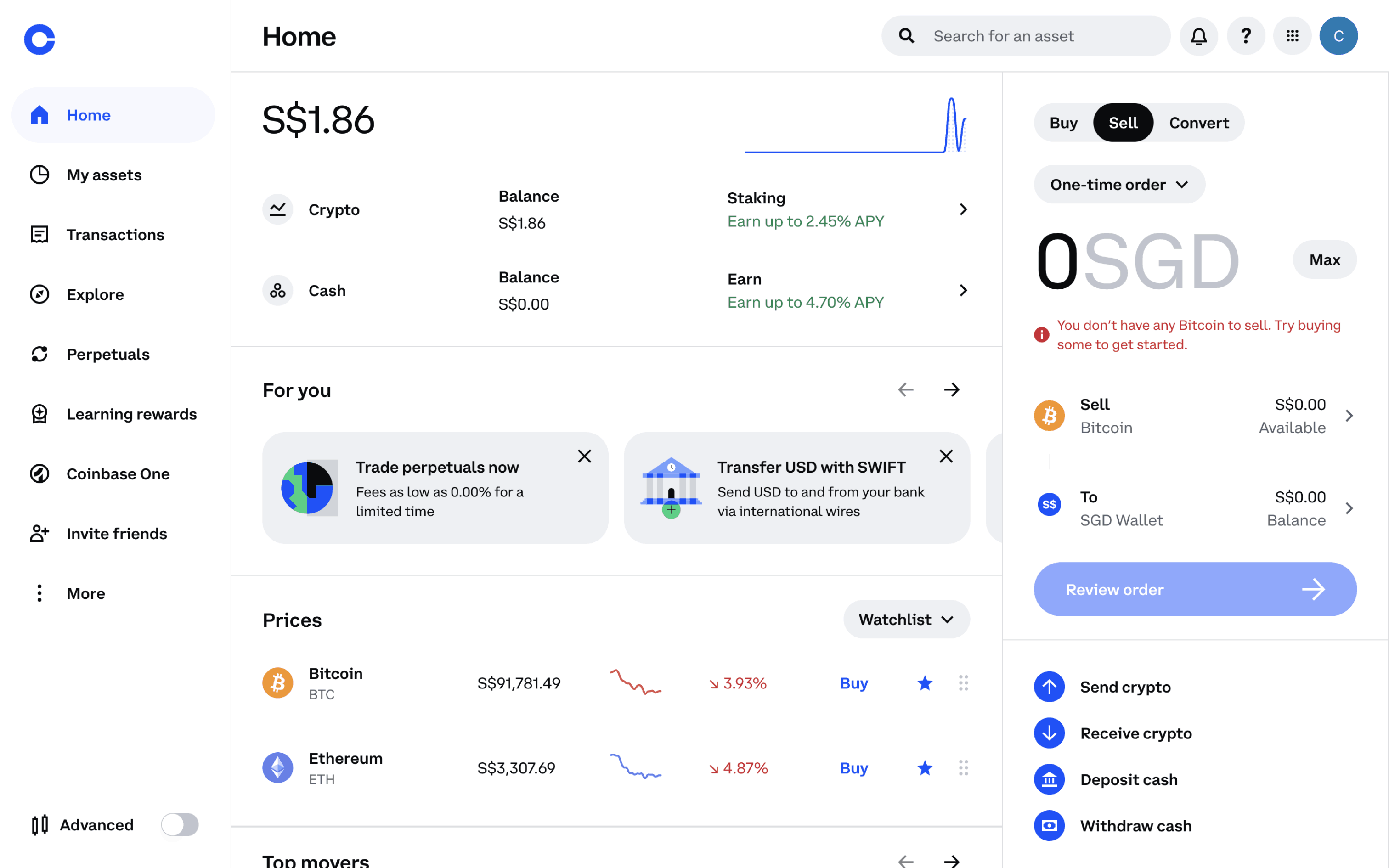This screenshot has height=868, width=1389.
Task: Open the notifications bell icon
Action: [x=1198, y=36]
